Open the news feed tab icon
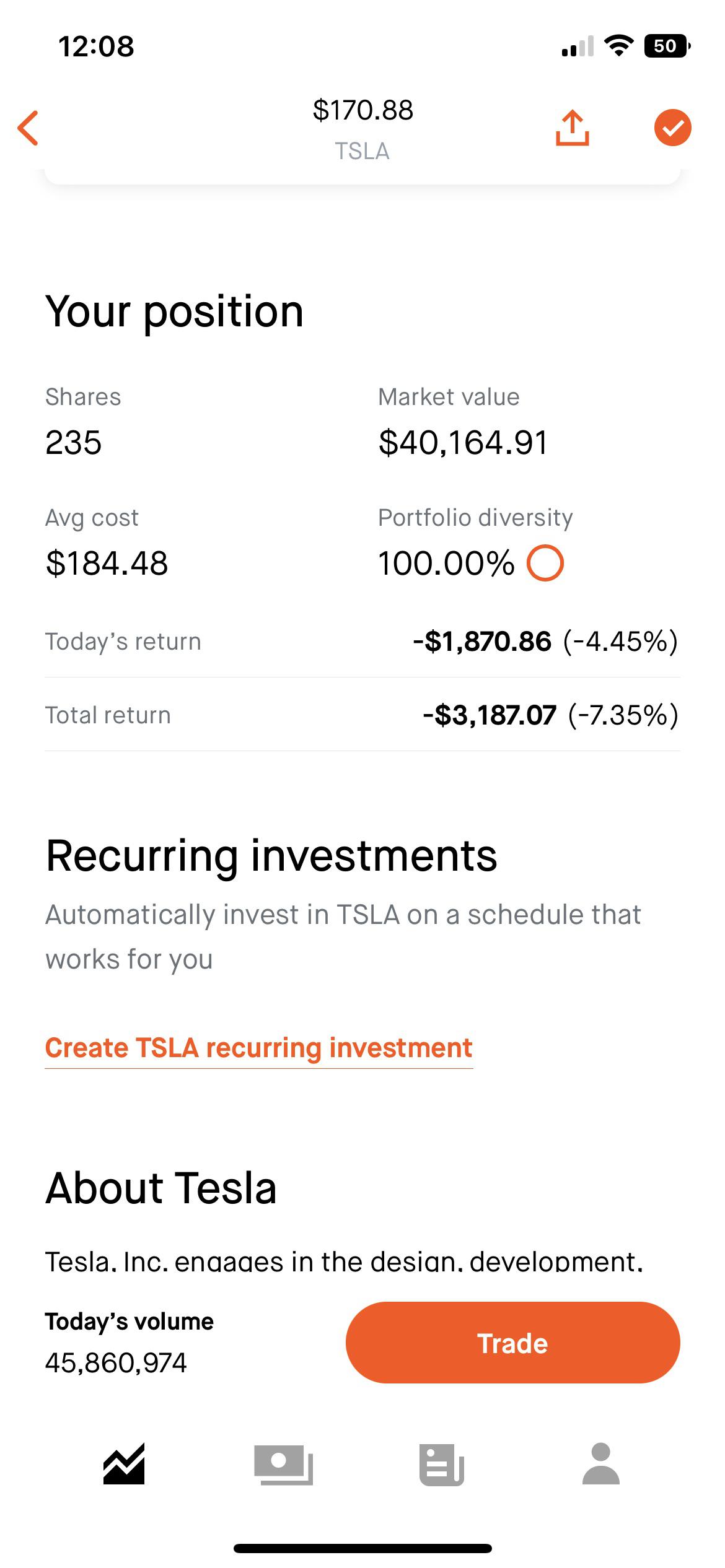This screenshot has width=725, height=1568. (442, 1464)
